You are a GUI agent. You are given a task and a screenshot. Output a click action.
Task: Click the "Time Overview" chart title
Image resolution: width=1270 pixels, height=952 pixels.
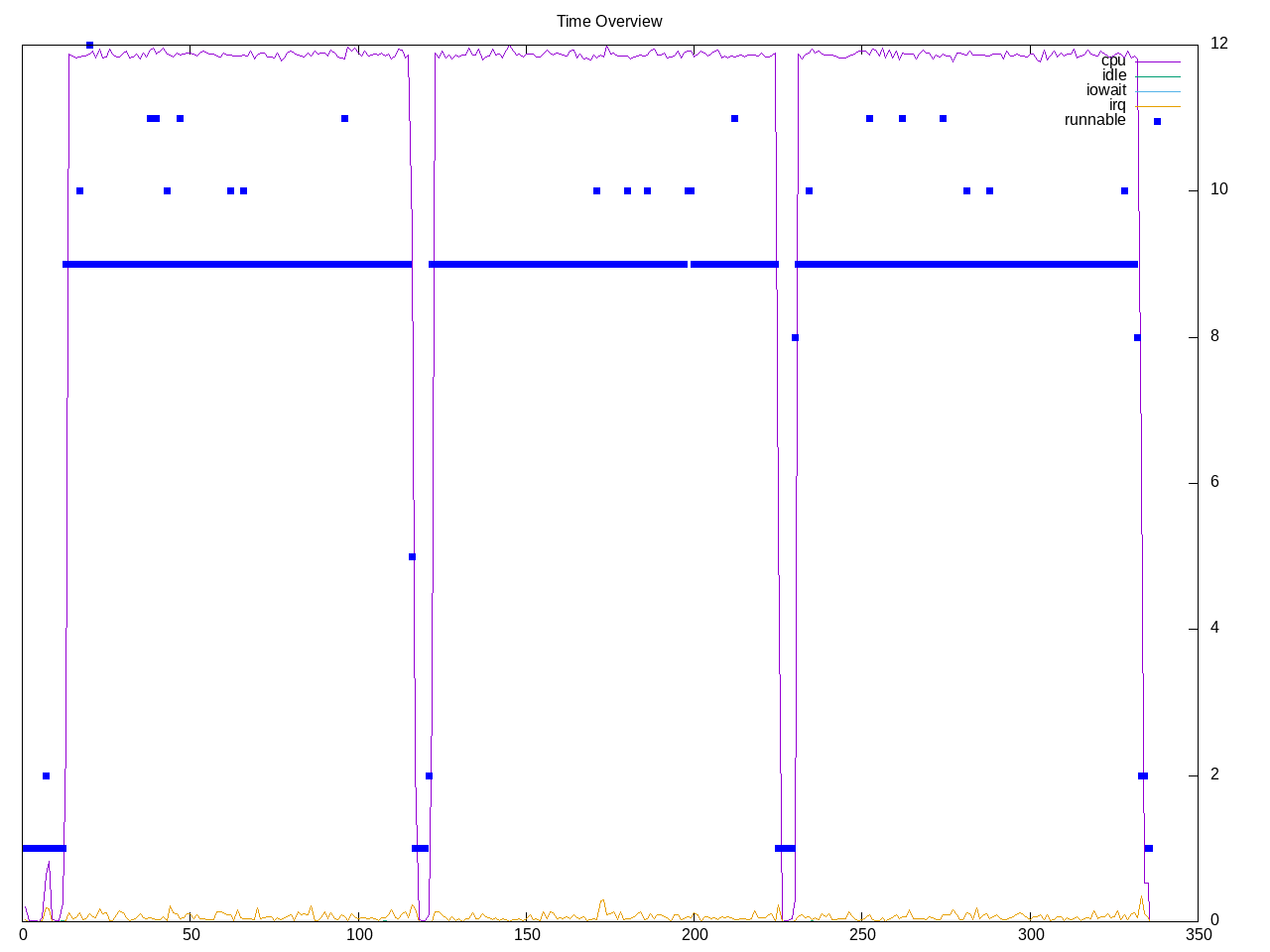[608, 21]
